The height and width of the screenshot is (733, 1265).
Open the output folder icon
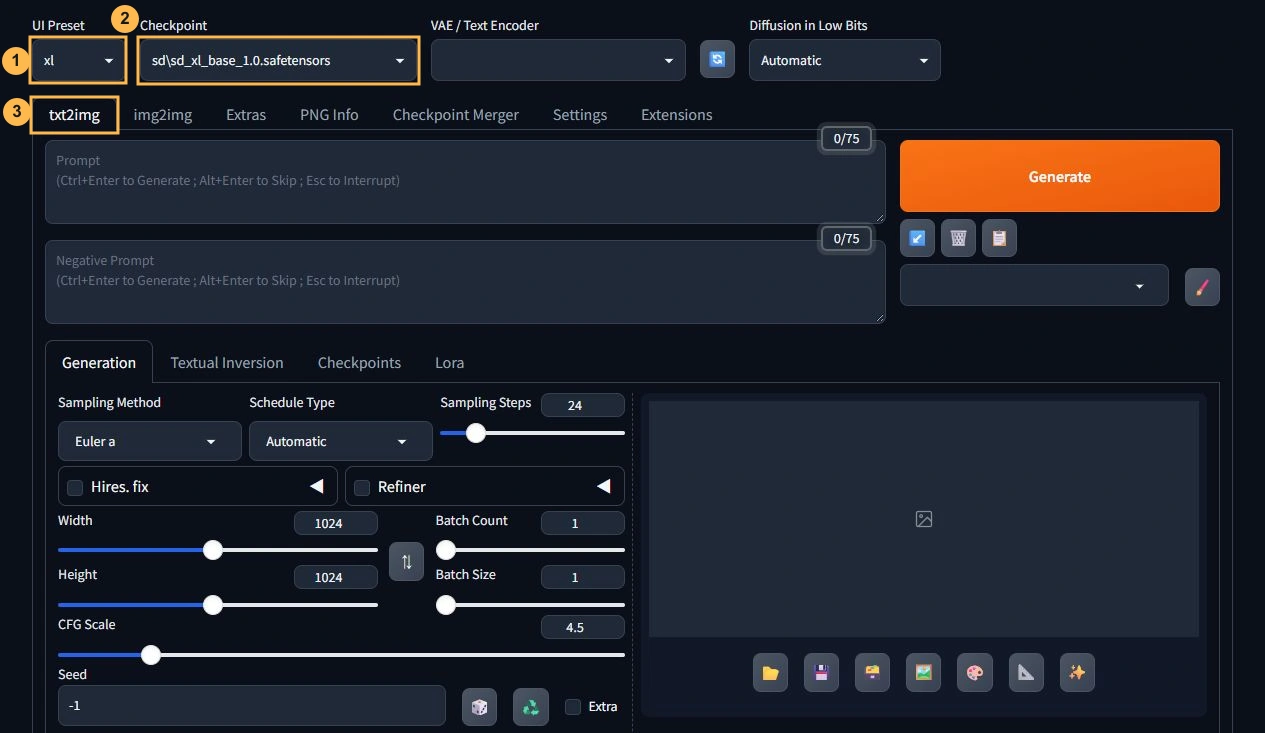coord(770,673)
